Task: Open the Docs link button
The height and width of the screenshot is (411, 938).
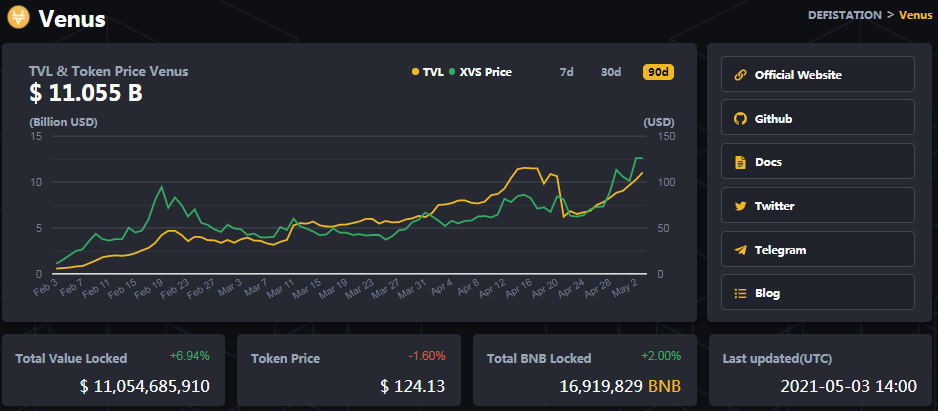Action: pyautogui.click(x=818, y=161)
